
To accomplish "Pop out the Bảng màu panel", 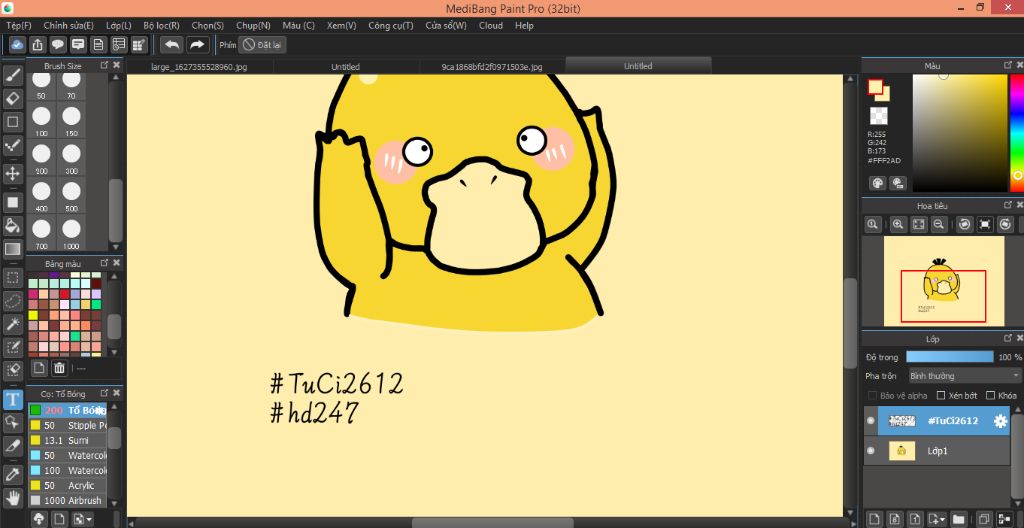I will [104, 263].
